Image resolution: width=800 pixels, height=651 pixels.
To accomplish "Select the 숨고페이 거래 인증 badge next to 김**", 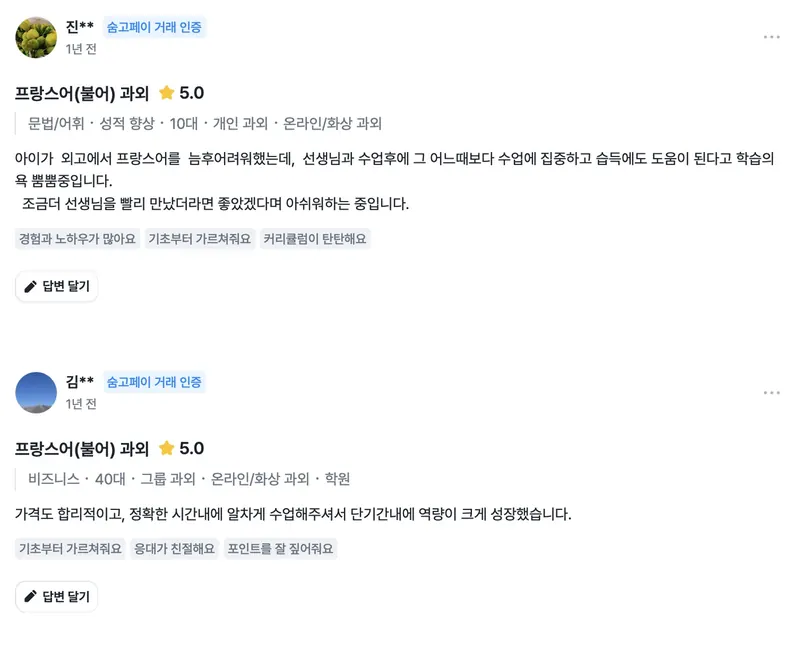I will pos(154,382).
